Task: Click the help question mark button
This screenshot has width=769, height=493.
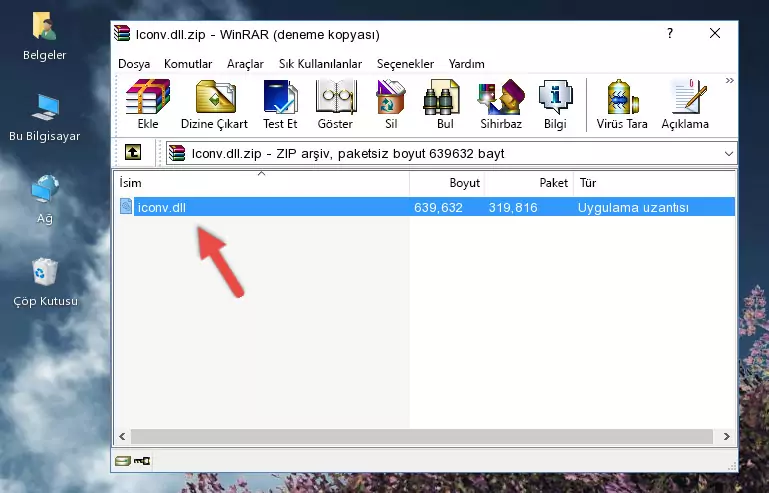Action: pyautogui.click(x=670, y=33)
